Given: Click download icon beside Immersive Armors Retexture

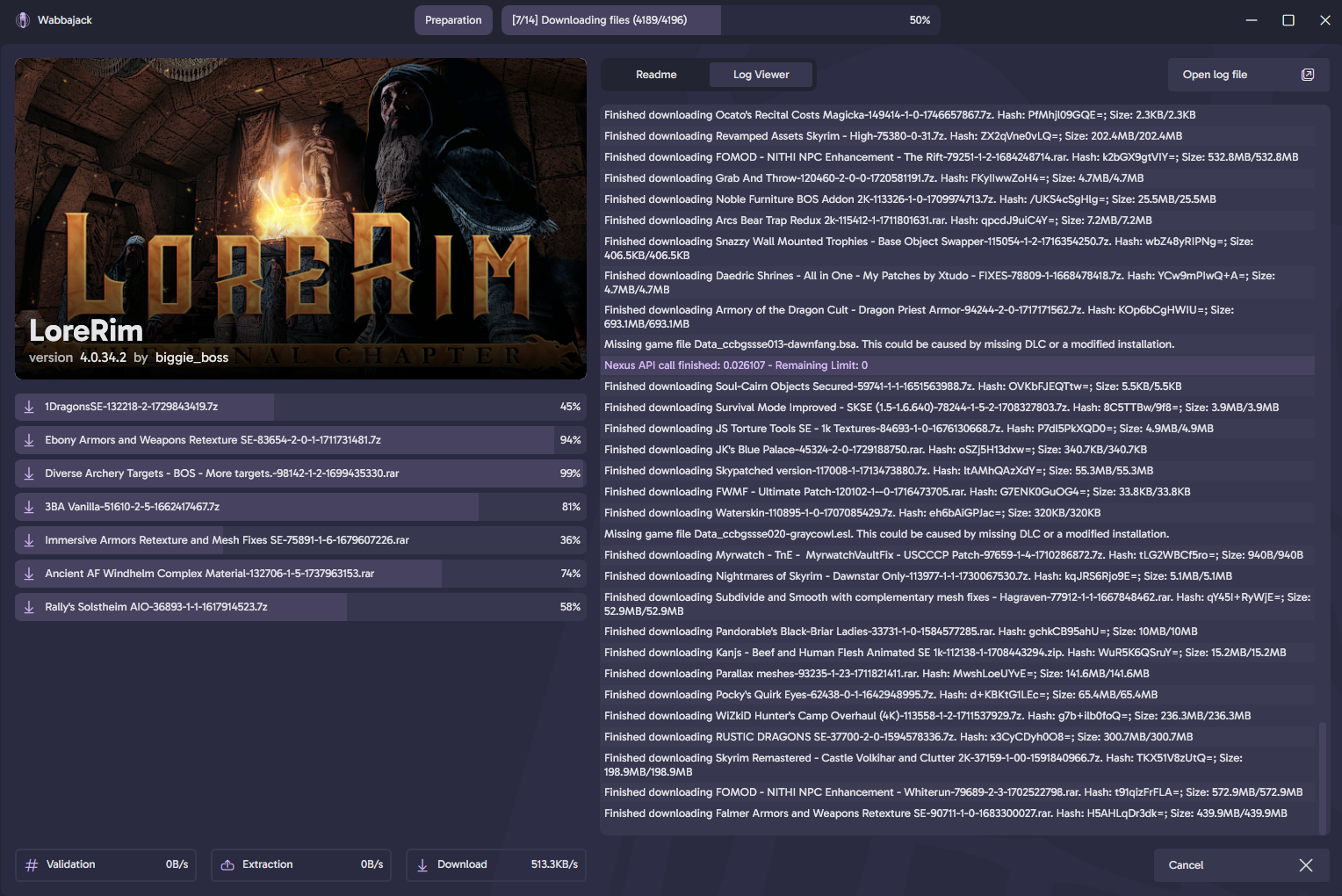Looking at the screenshot, I should point(29,540).
